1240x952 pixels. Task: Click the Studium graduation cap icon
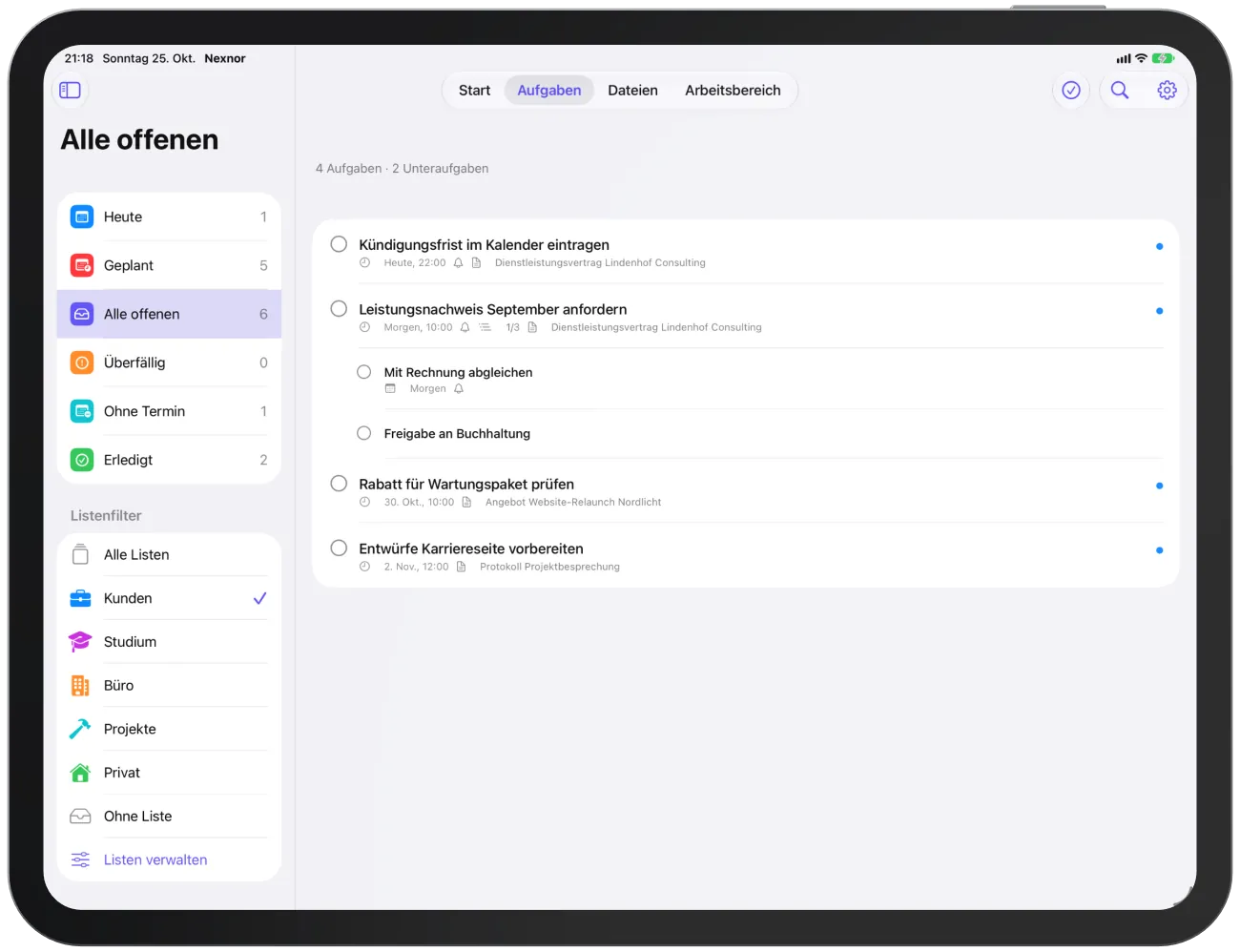[80, 642]
